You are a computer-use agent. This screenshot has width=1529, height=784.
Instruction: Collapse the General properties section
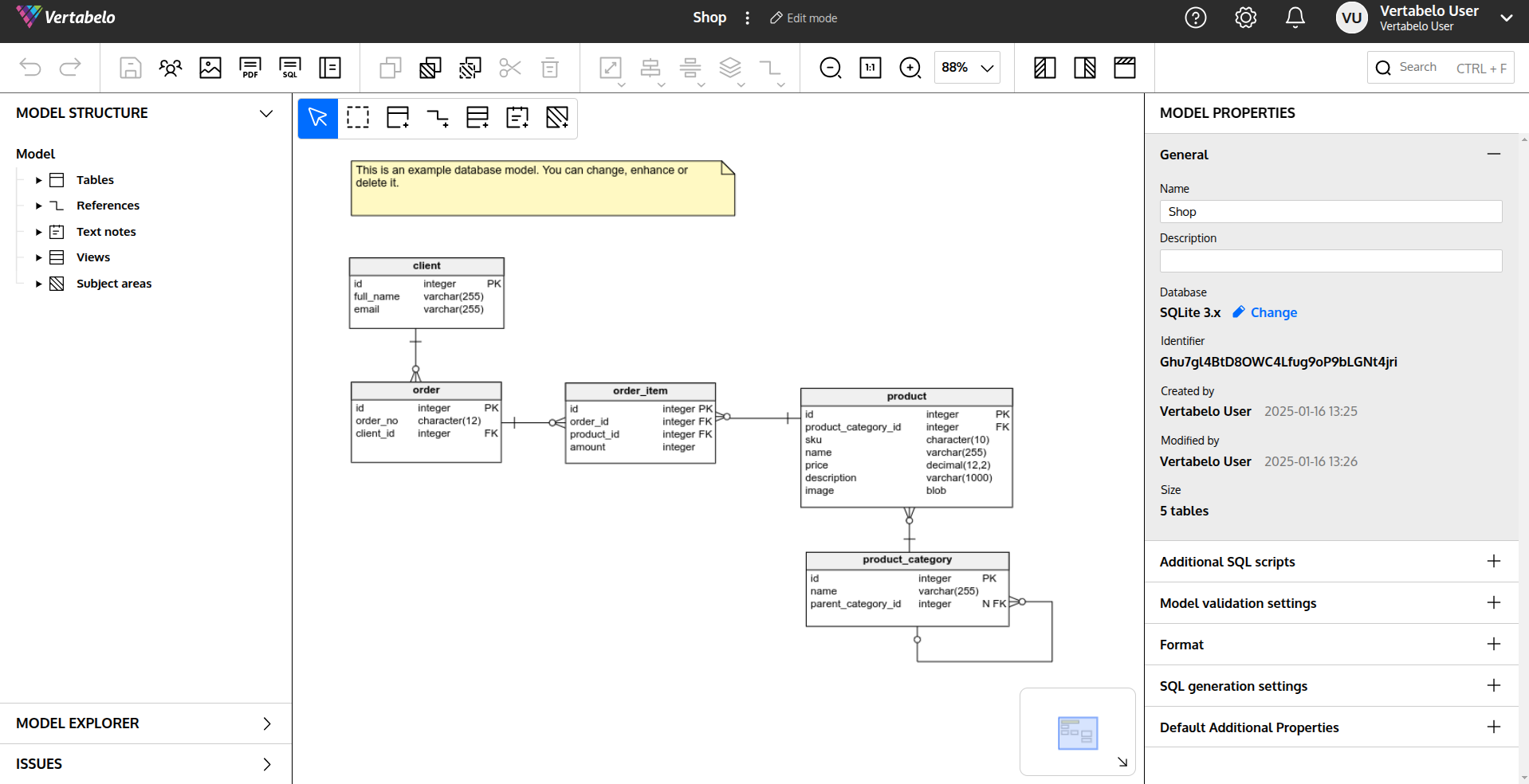coord(1493,155)
